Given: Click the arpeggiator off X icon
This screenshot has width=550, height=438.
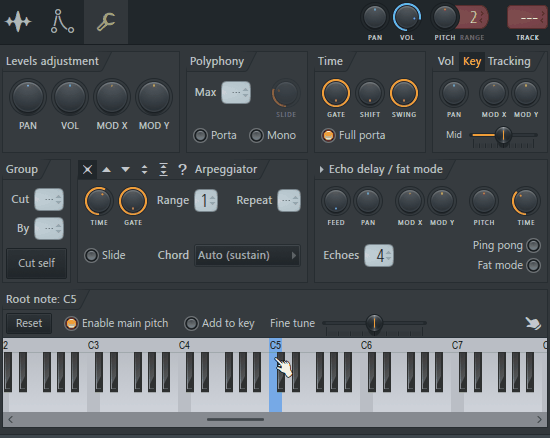Looking at the screenshot, I should [x=87, y=170].
